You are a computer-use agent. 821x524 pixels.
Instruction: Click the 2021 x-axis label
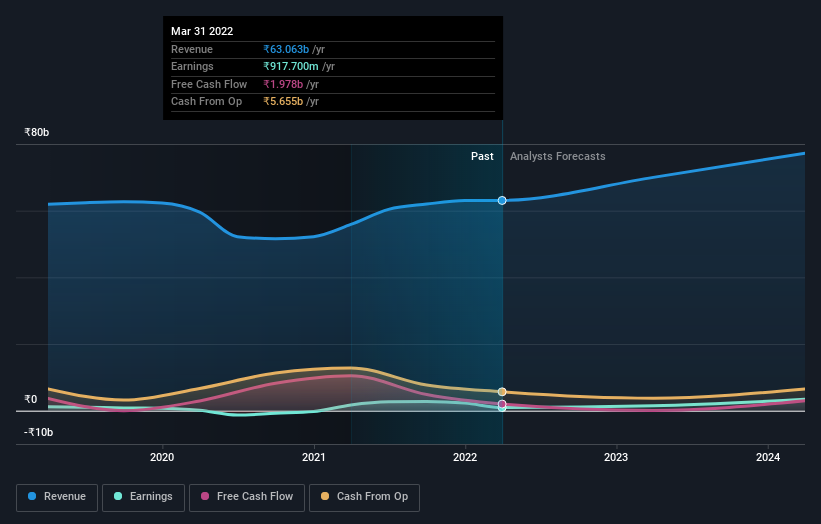click(x=314, y=458)
